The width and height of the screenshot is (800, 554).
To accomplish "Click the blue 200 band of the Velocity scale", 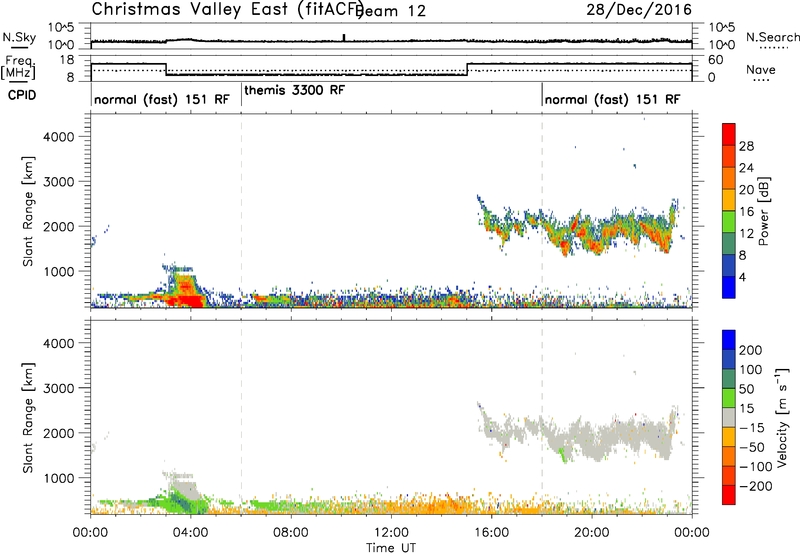I will click(729, 340).
